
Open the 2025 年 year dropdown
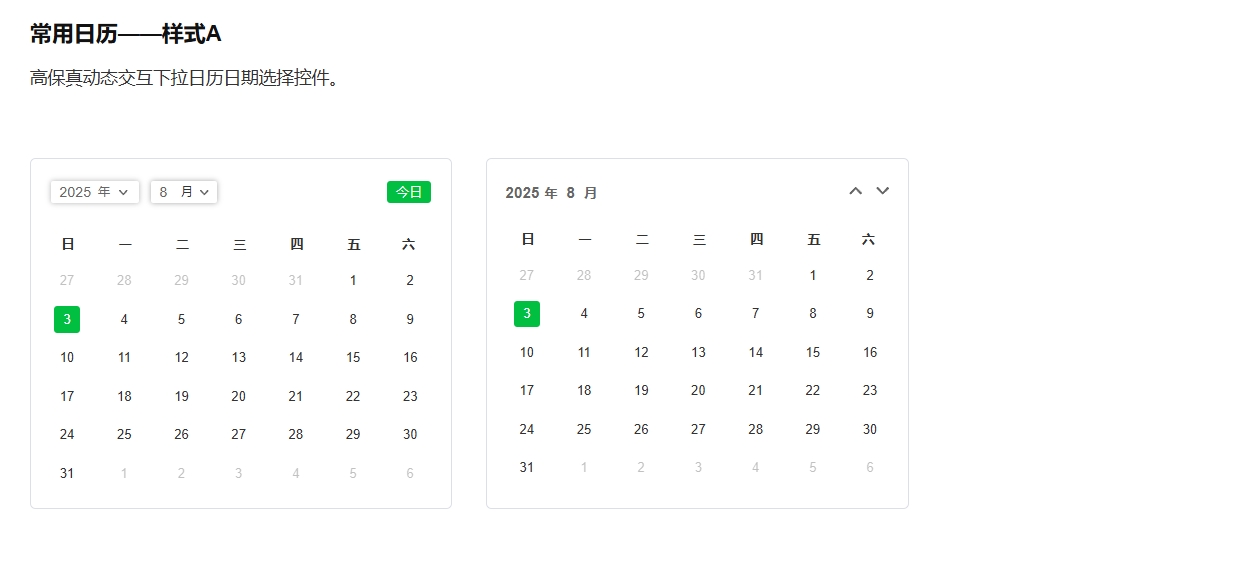pos(95,192)
